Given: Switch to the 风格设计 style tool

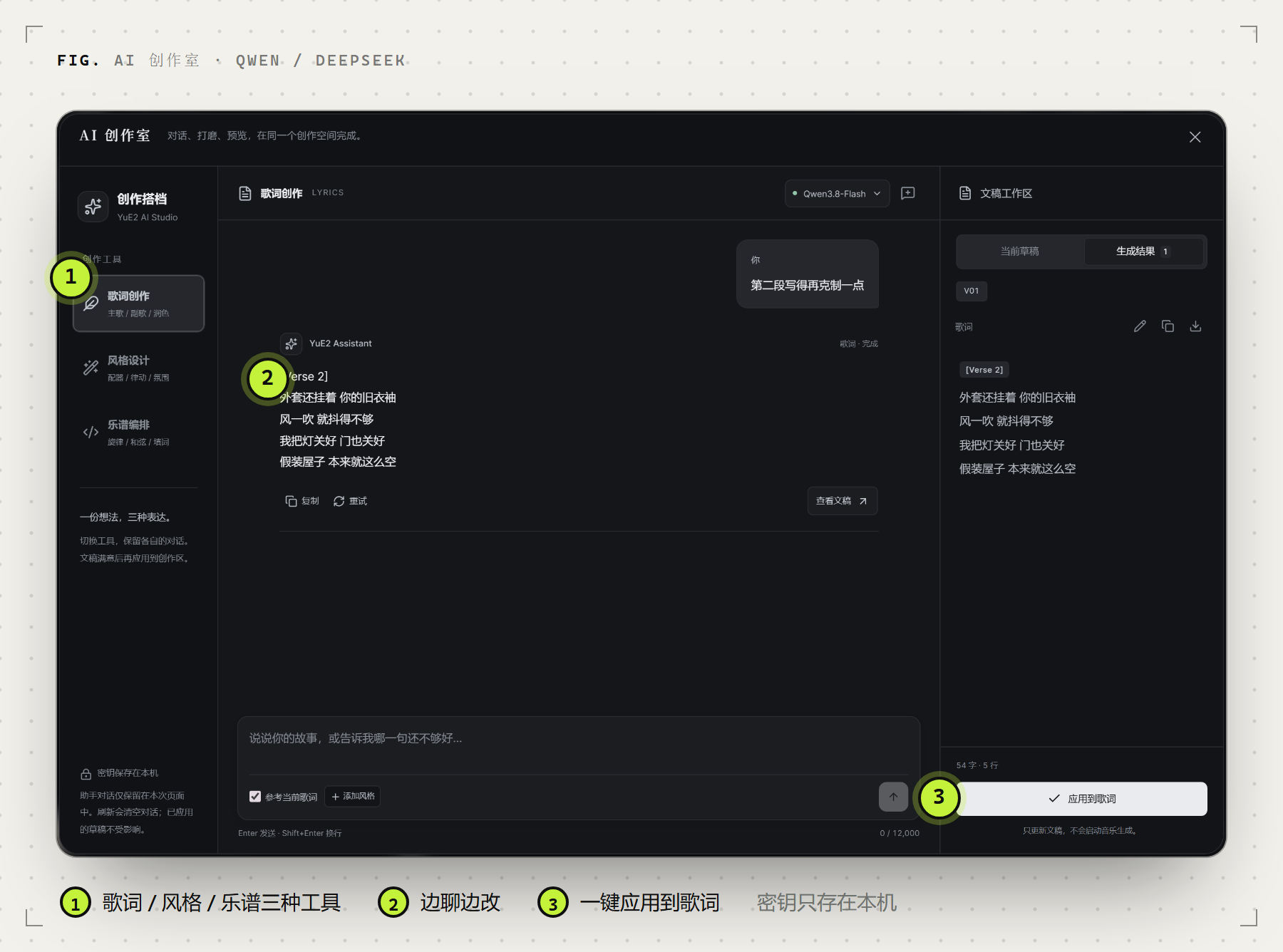Looking at the screenshot, I should [x=138, y=368].
